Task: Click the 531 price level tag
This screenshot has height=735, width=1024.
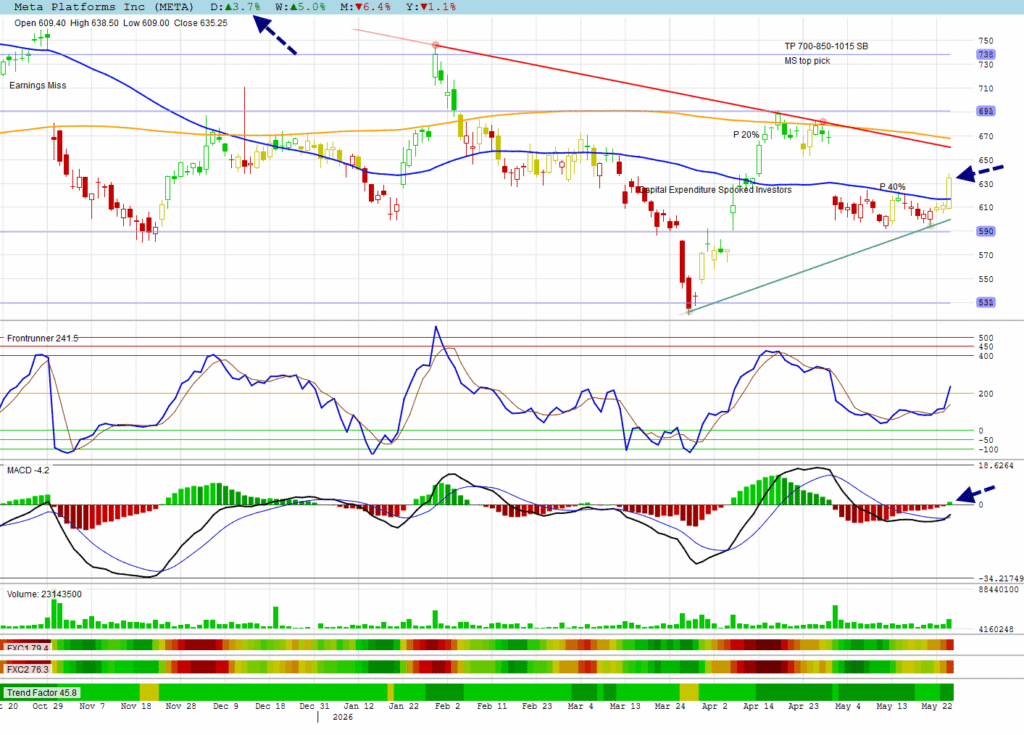Action: tap(985, 302)
